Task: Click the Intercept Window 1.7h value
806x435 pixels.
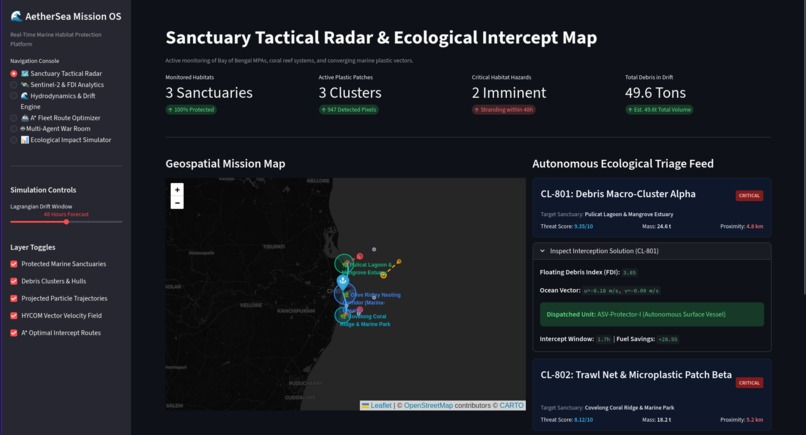Action: [603, 339]
